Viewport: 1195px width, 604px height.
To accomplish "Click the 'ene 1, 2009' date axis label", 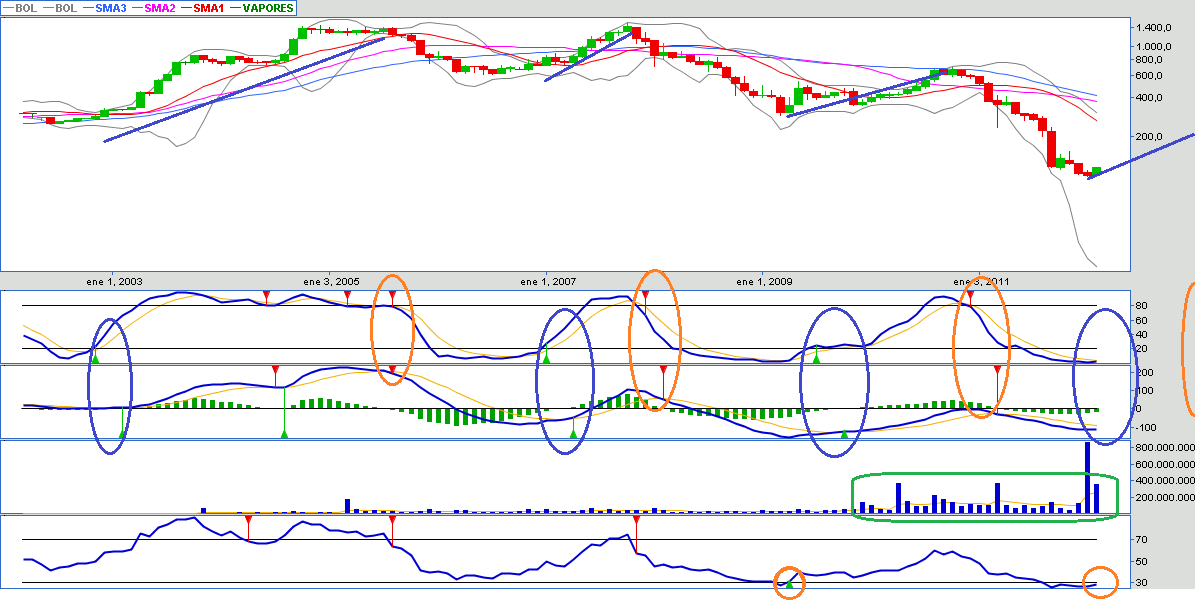I will 764,282.
